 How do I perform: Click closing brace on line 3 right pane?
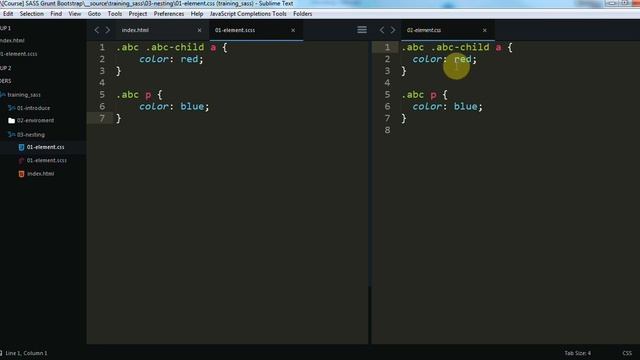[x=404, y=71]
